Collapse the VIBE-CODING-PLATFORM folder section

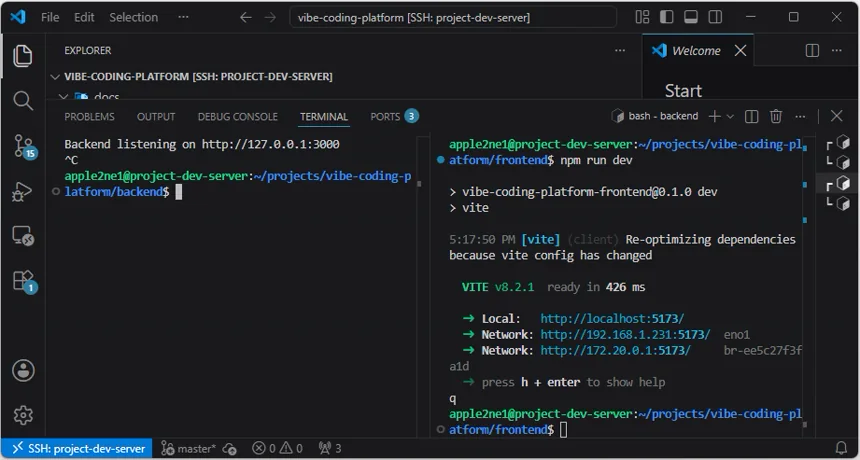[x=55, y=77]
